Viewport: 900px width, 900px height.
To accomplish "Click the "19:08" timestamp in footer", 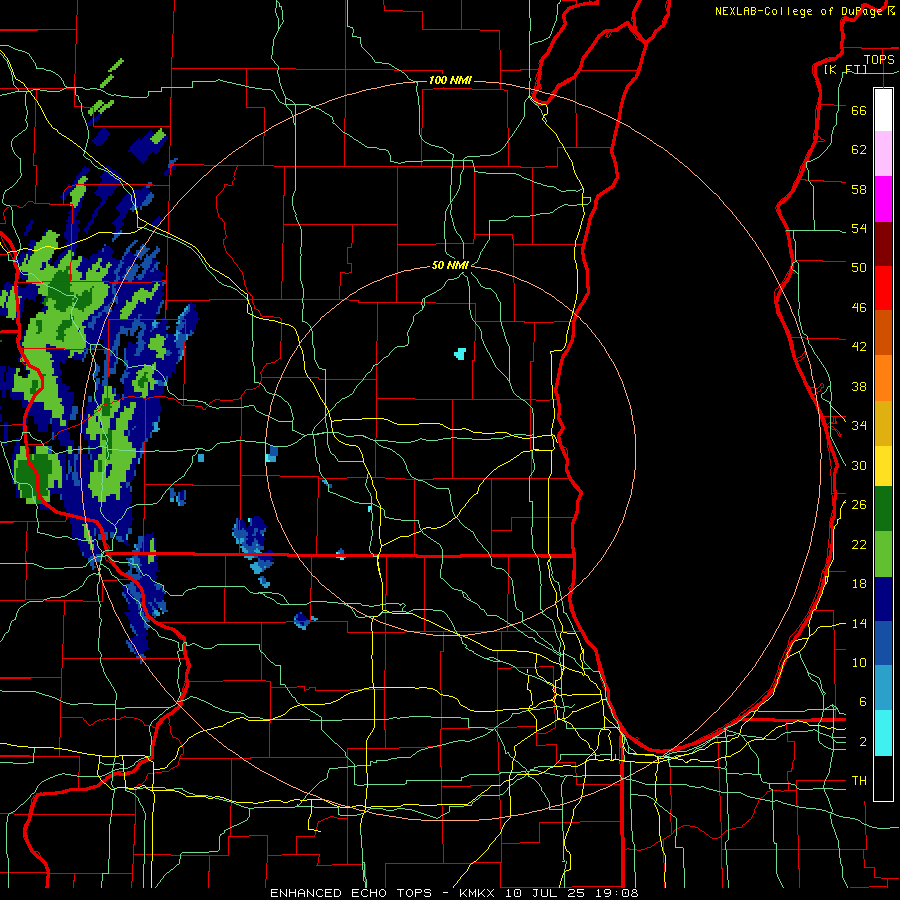I will click(x=618, y=893).
